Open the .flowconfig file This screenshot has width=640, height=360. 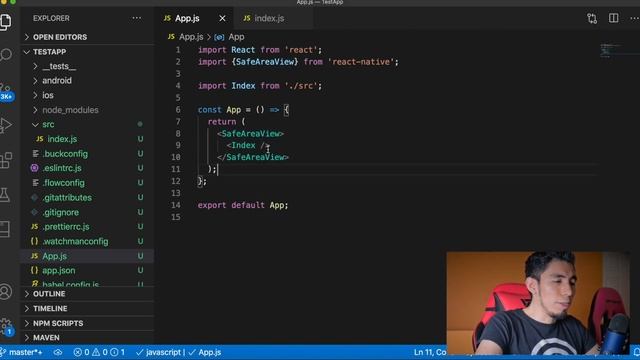(x=87, y=183)
